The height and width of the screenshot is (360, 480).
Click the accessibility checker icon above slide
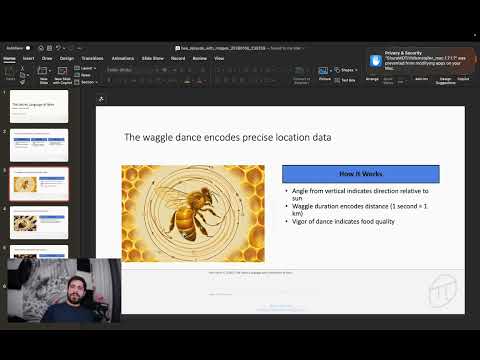tap(101, 99)
